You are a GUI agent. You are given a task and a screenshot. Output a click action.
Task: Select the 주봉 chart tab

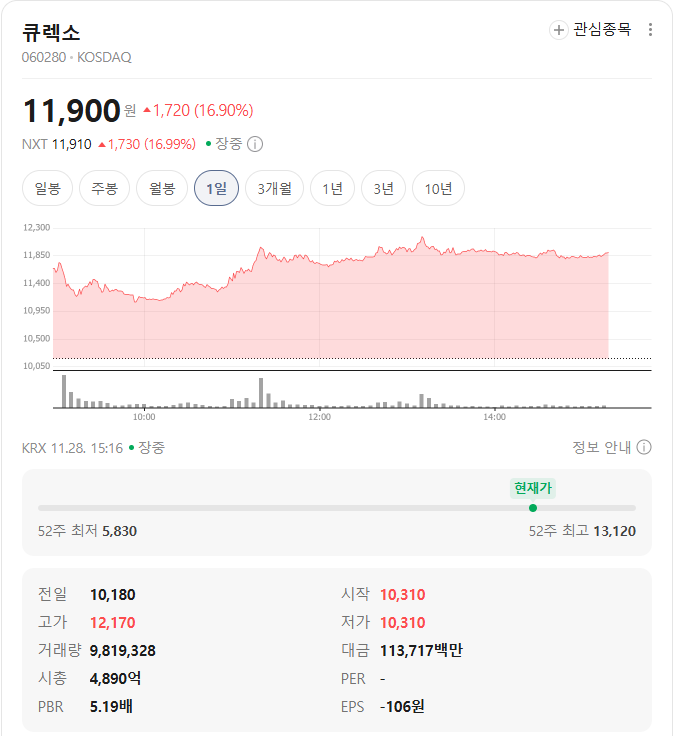click(104, 188)
